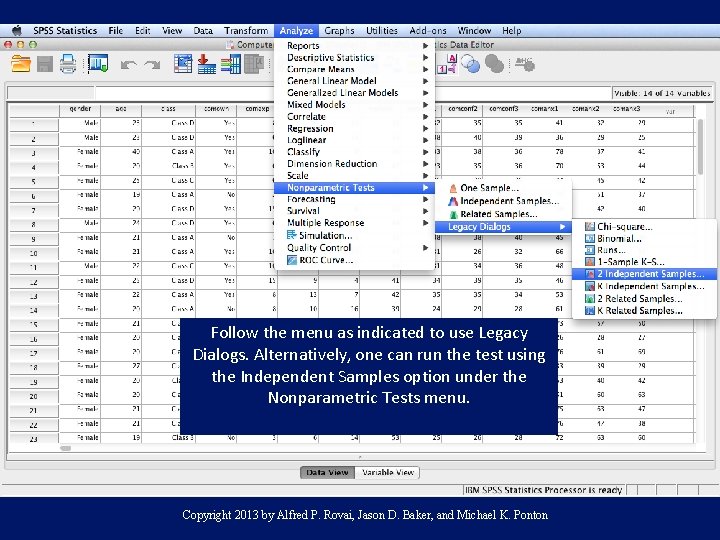Expand the Multiple Response submenu

[354, 223]
